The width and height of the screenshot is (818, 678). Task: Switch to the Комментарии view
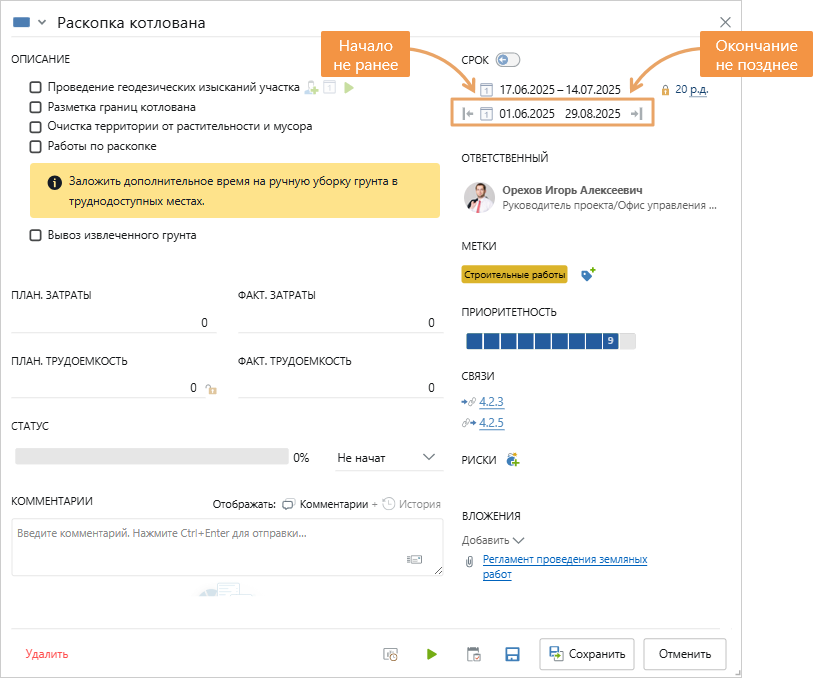click(325, 504)
